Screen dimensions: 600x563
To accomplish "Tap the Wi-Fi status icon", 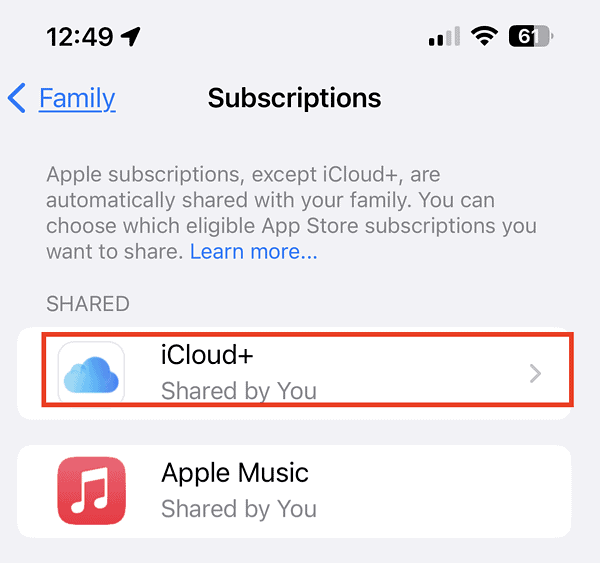I will [x=484, y=36].
